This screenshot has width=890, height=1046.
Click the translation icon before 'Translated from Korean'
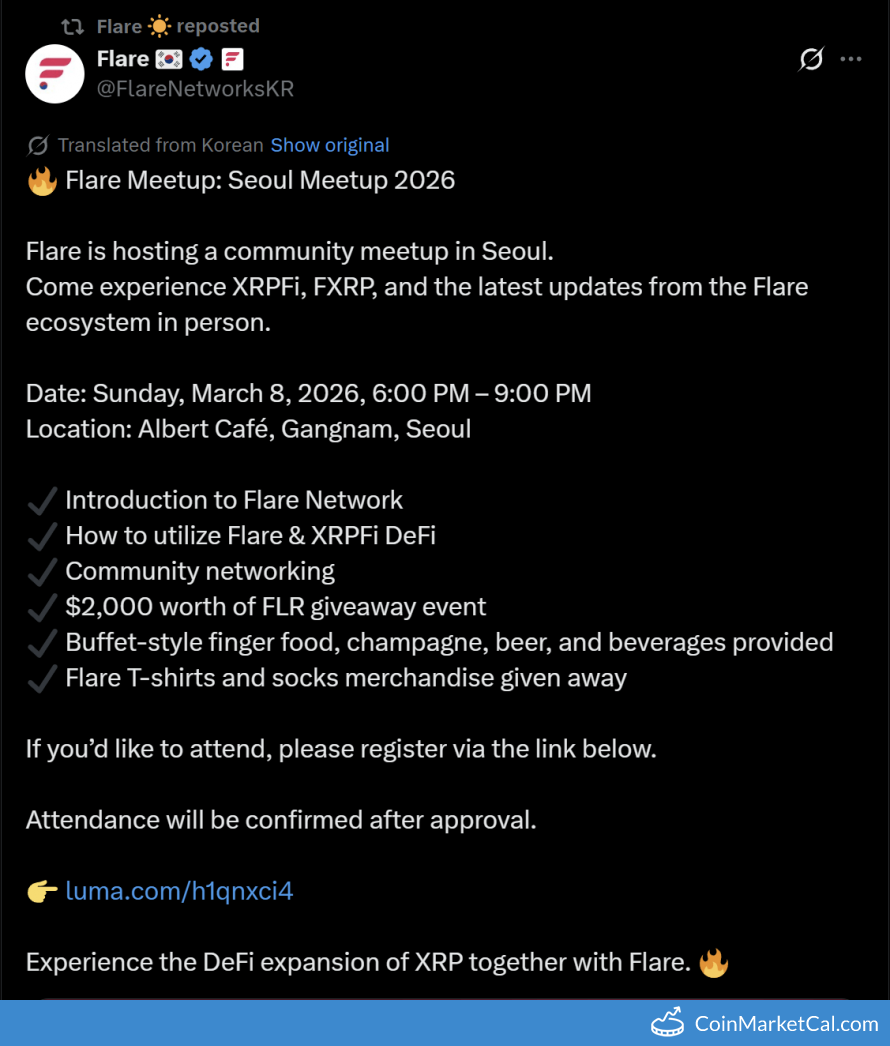[38, 145]
